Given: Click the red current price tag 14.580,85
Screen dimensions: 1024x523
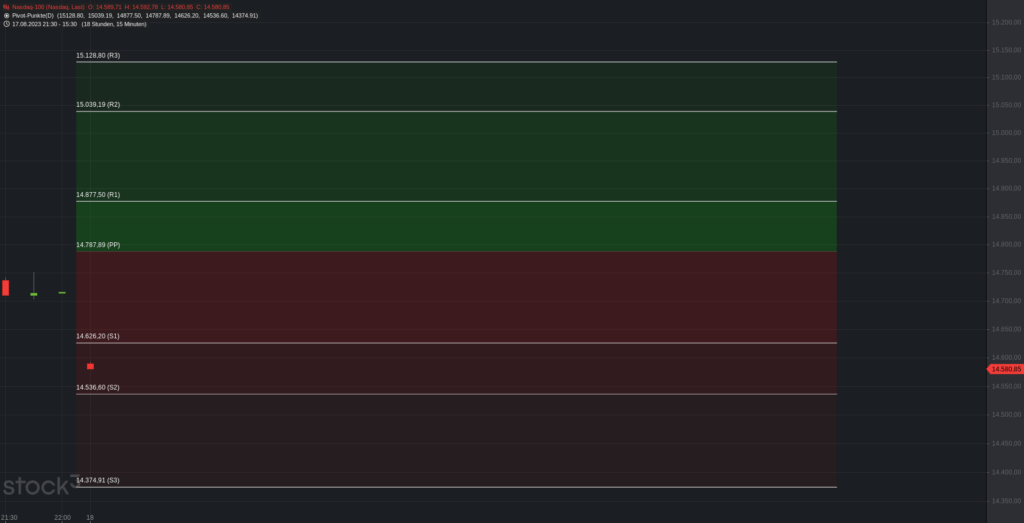Looking at the screenshot, I should [1005, 370].
